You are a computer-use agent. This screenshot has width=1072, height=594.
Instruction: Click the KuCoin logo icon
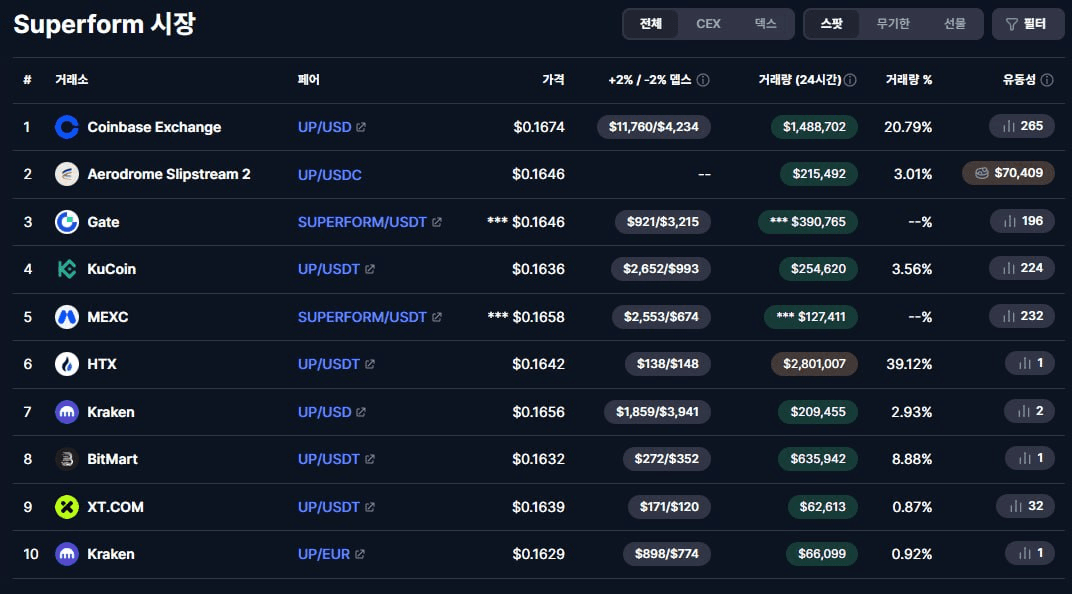pyautogui.click(x=66, y=269)
